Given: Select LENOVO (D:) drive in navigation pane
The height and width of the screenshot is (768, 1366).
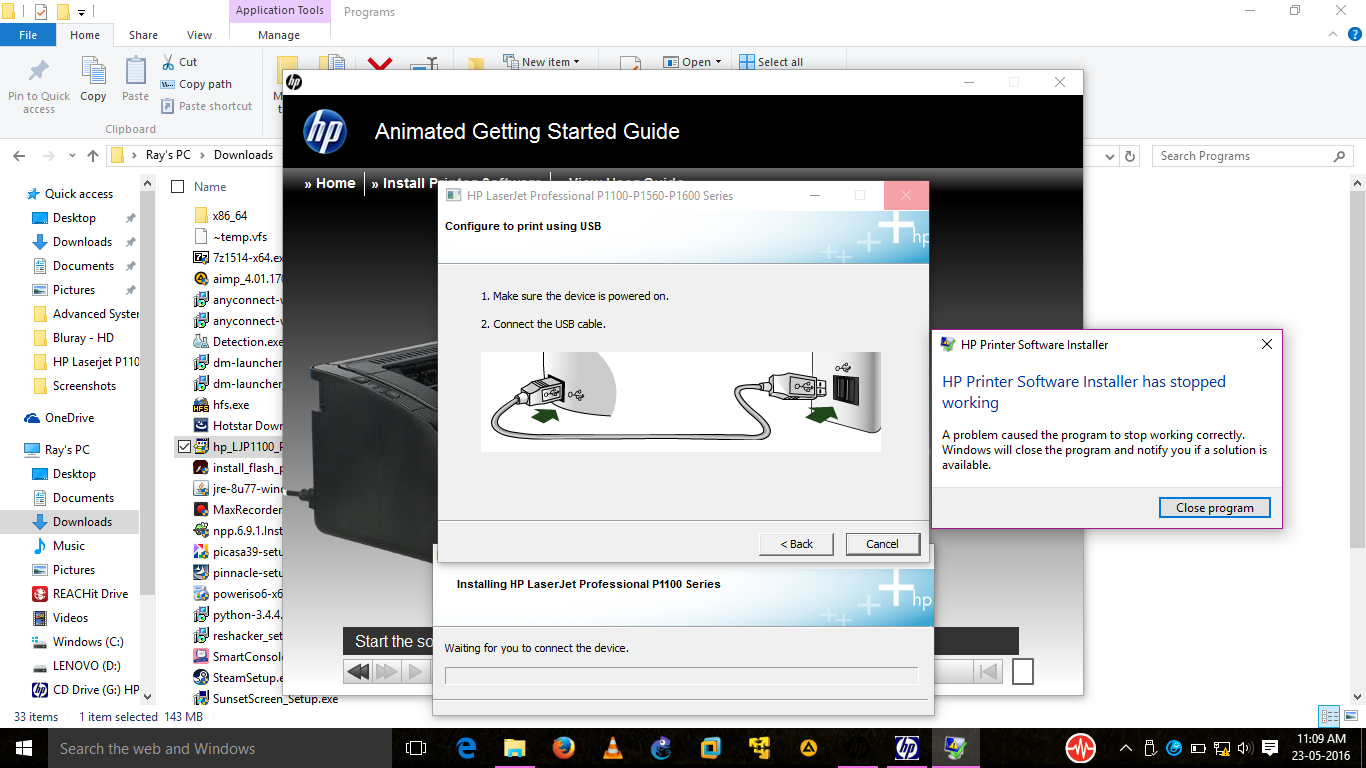Looking at the screenshot, I should point(86,666).
